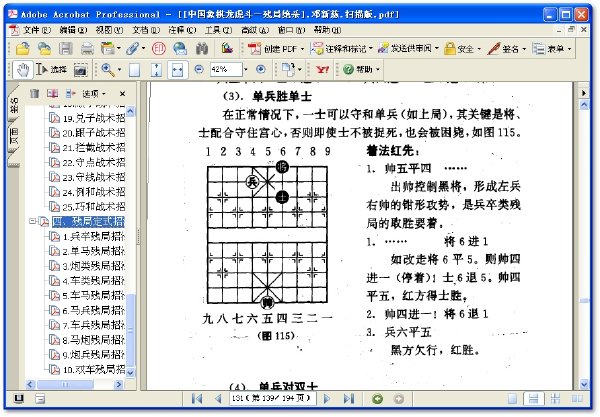Select the Snapshot camera tool
Image resolution: width=600 pixels, height=417 pixels.
[80, 70]
